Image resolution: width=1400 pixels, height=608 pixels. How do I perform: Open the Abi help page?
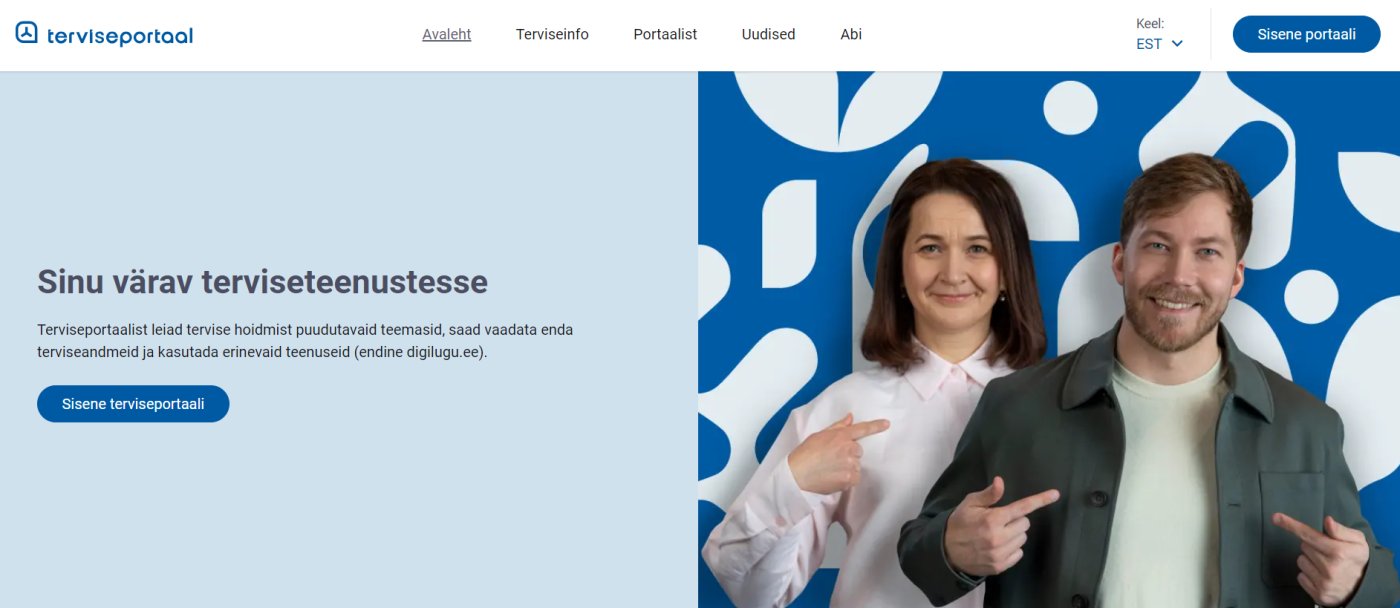tap(851, 34)
